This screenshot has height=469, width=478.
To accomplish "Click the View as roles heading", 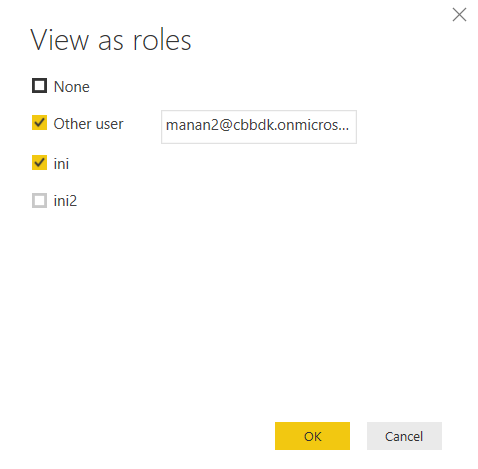I will pyautogui.click(x=111, y=40).
